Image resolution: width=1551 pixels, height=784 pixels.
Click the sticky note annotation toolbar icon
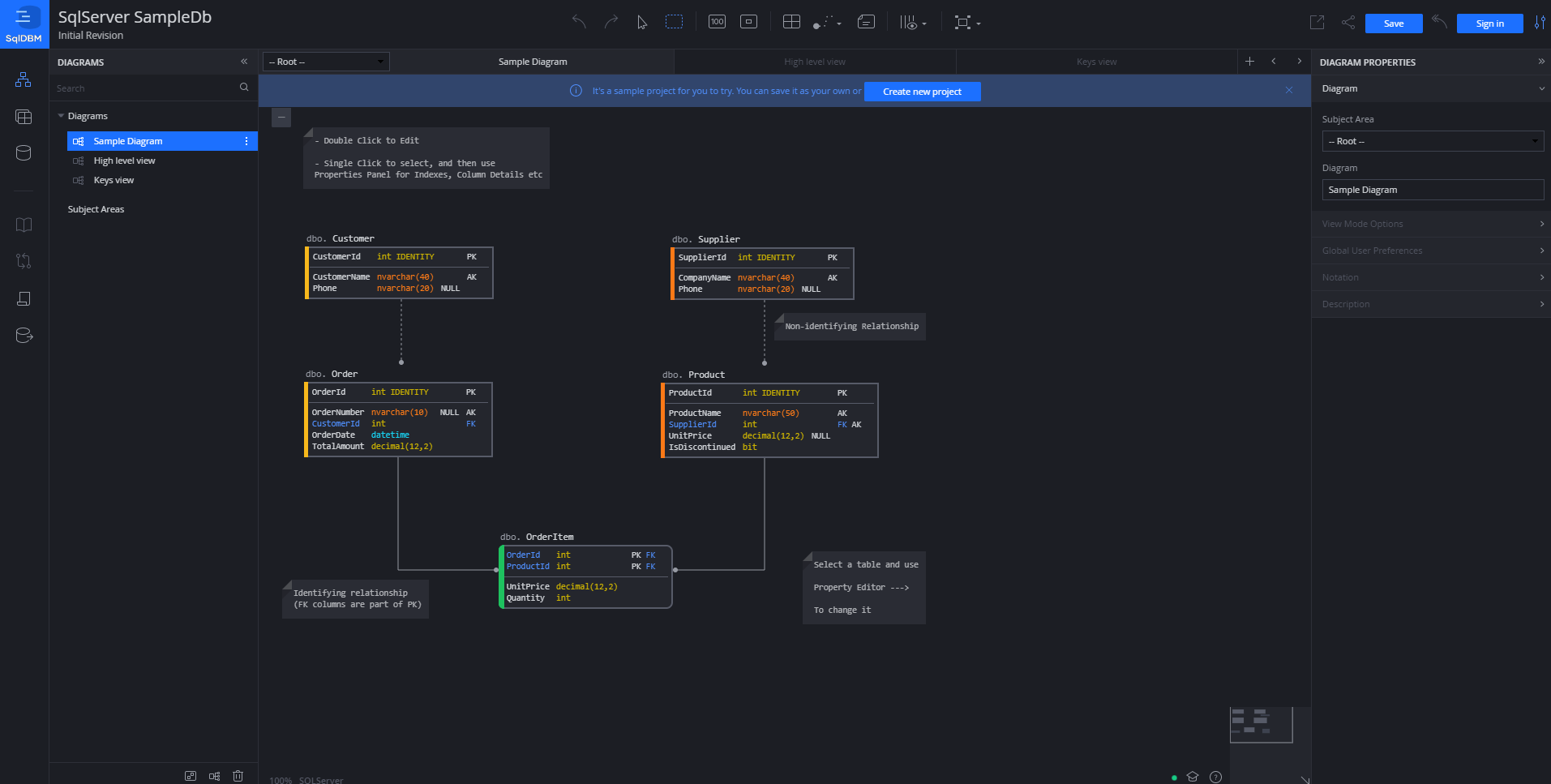pyautogui.click(x=866, y=22)
